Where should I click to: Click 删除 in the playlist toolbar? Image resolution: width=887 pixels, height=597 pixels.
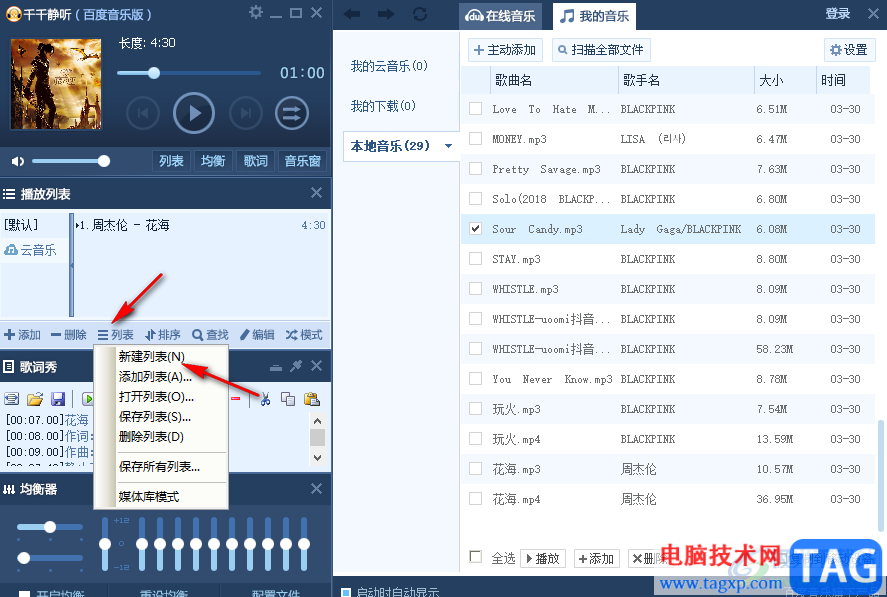coord(68,335)
